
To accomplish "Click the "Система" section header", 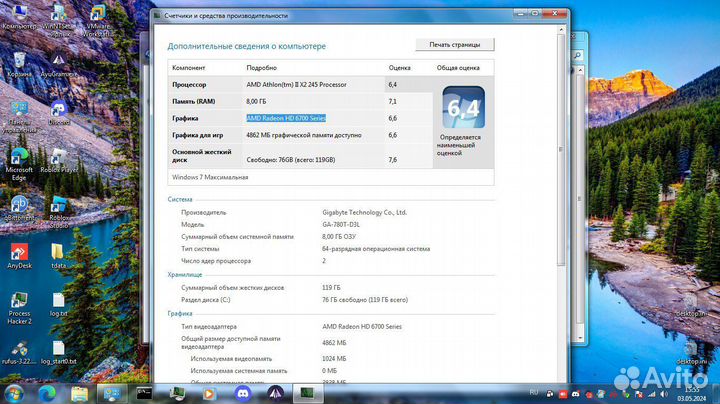I will [x=180, y=200].
